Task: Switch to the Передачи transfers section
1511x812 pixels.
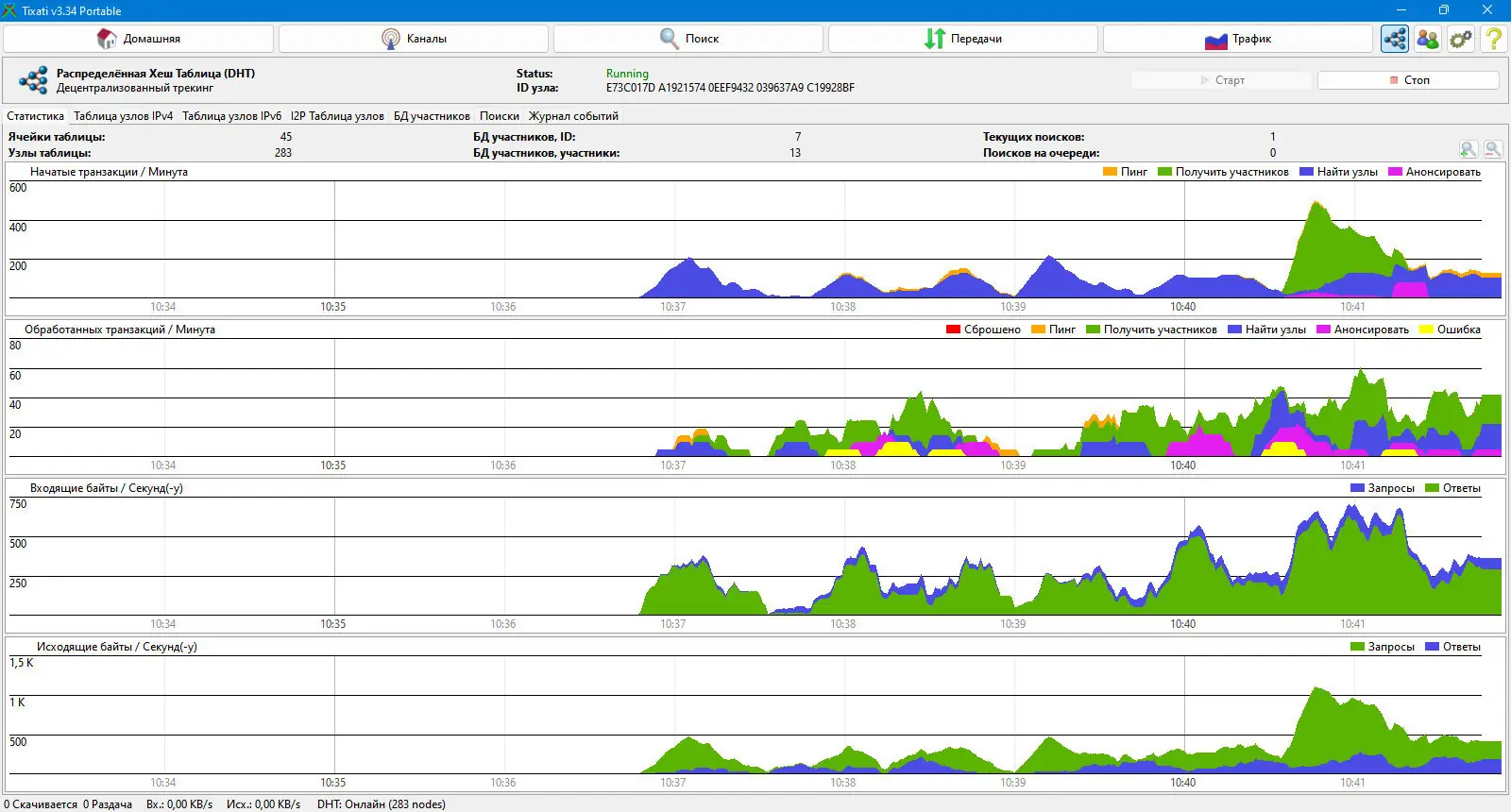Action: [x=963, y=39]
